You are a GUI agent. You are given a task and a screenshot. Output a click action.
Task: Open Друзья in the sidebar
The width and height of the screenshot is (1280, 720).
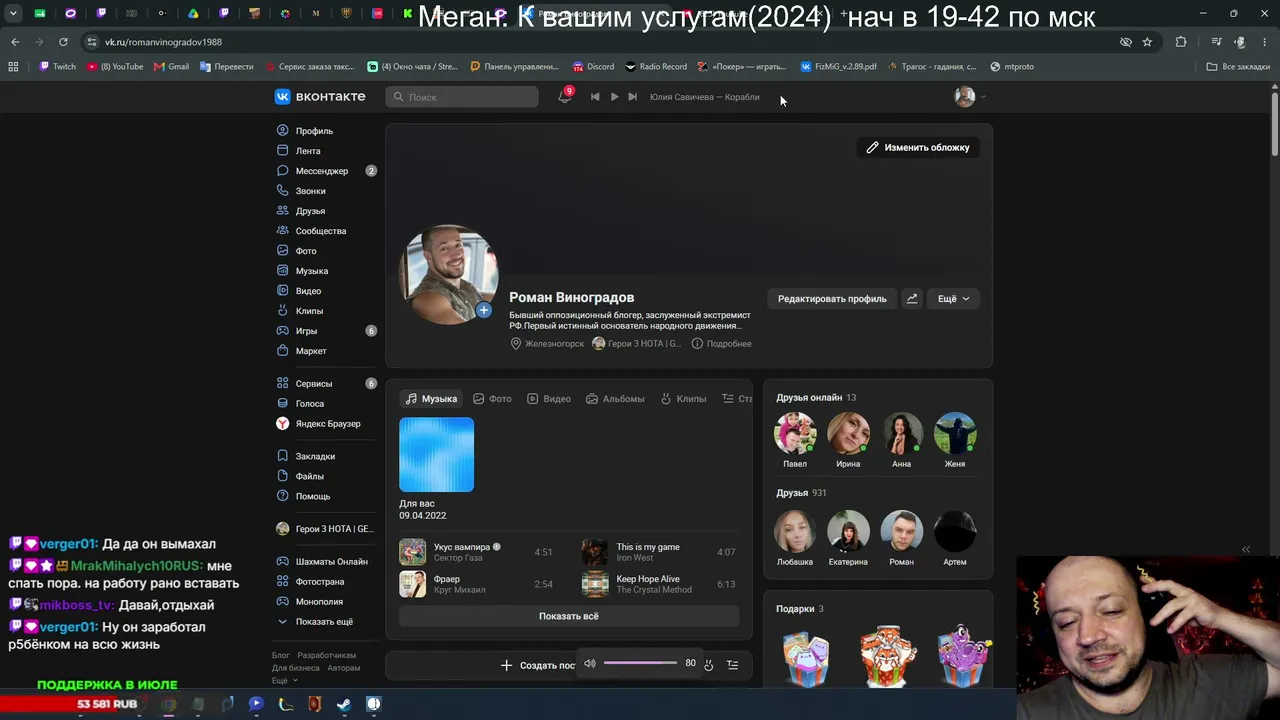310,211
